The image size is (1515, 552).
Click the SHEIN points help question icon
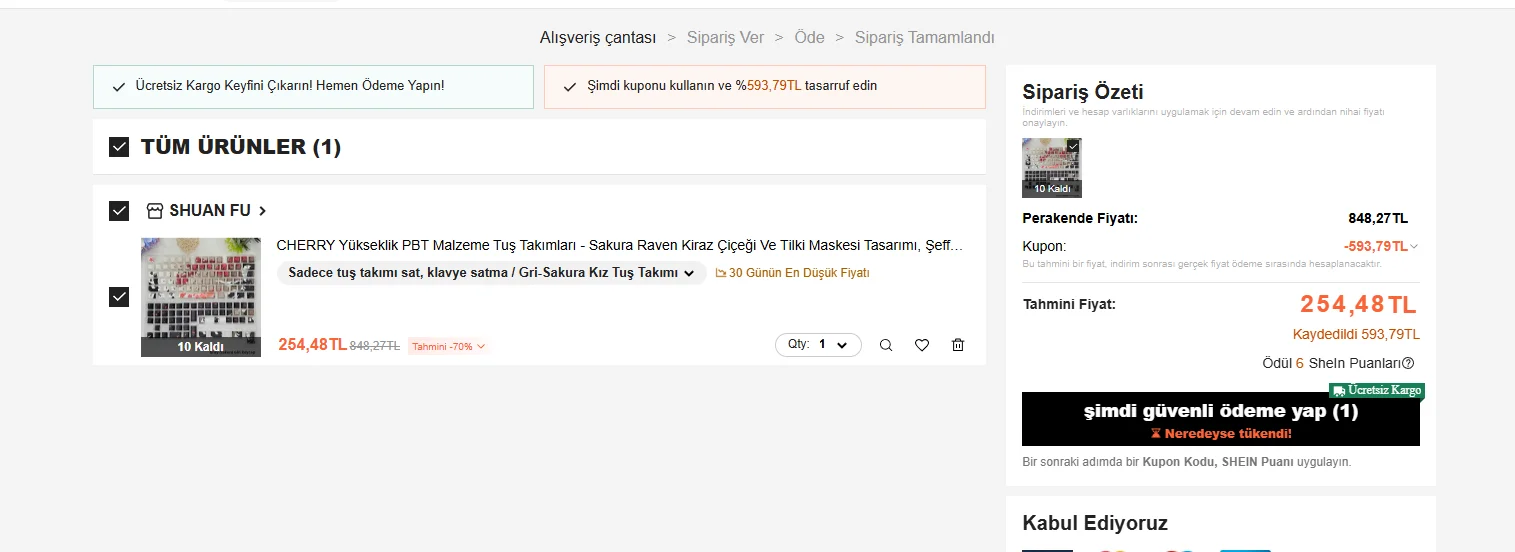click(1408, 363)
